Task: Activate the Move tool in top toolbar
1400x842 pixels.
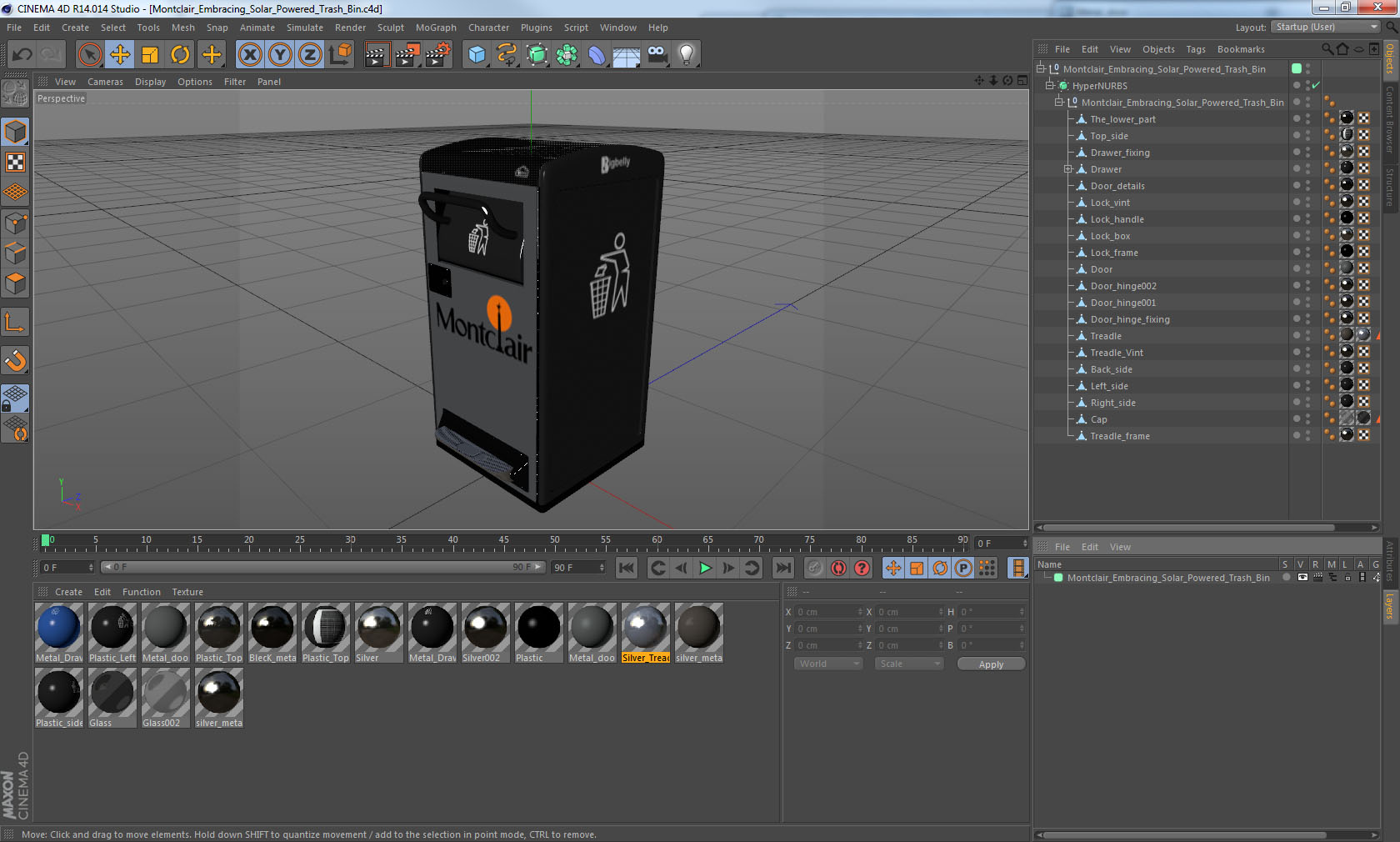Action: [x=120, y=55]
